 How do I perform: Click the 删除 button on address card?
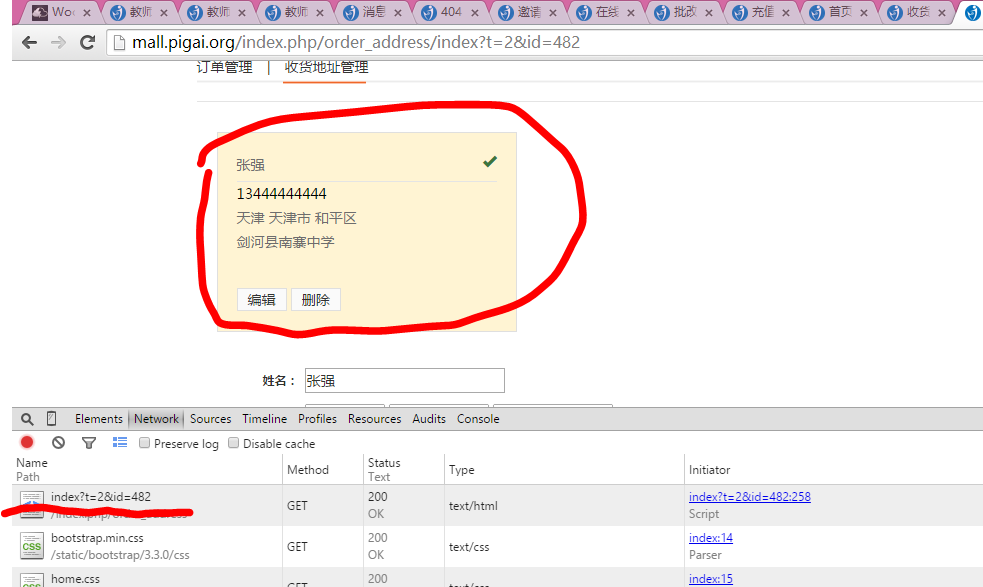pyautogui.click(x=315, y=300)
